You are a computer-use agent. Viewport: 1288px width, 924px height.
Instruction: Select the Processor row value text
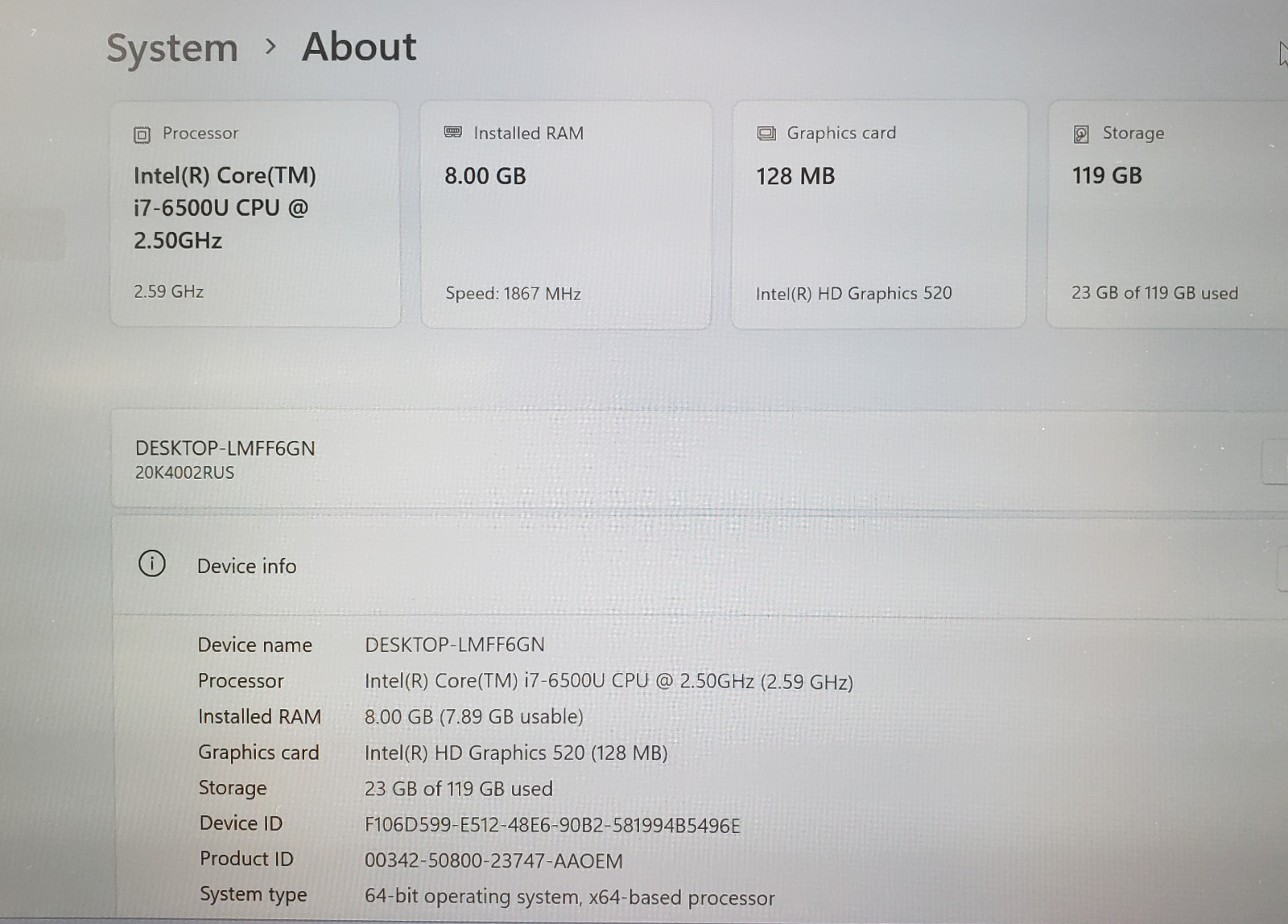coord(609,682)
